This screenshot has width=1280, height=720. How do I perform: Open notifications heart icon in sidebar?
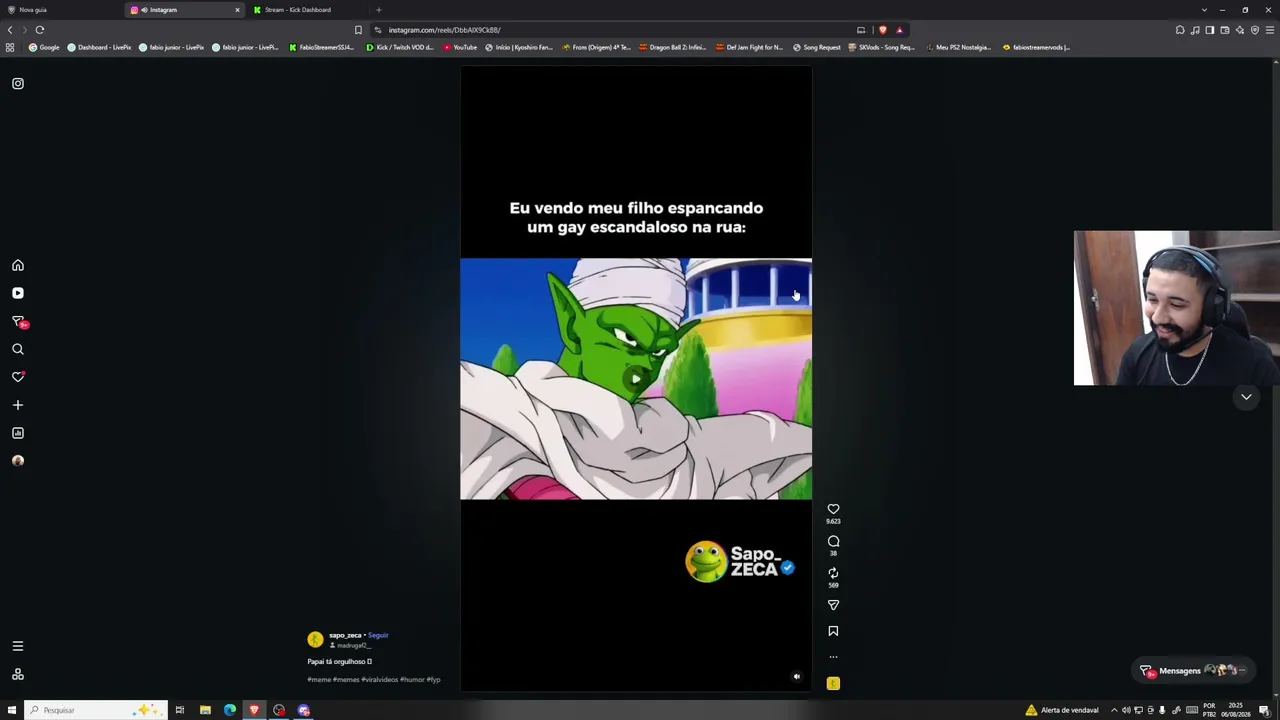18,377
